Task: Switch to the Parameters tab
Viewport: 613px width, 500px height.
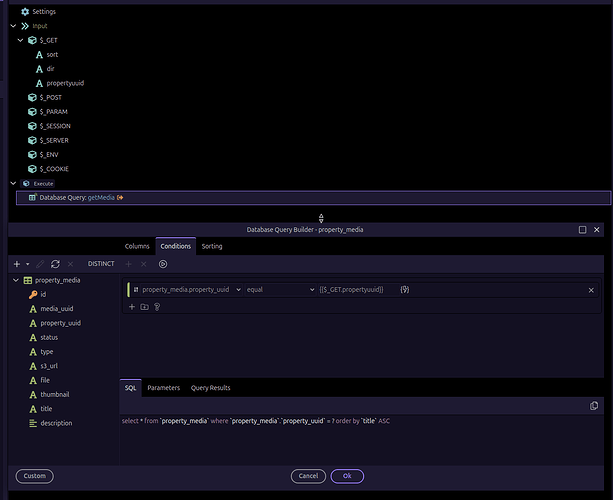Action: click(x=163, y=387)
